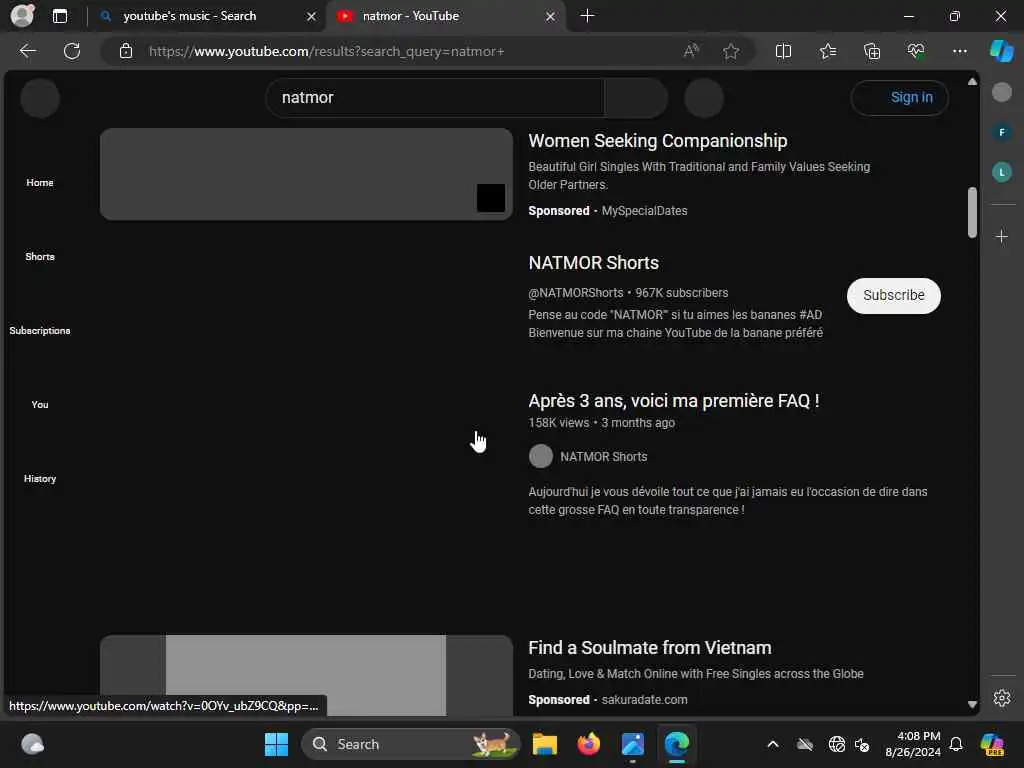Screen dimensions: 1024x768
Task: Click the muted volume tray icon
Action: [862, 744]
